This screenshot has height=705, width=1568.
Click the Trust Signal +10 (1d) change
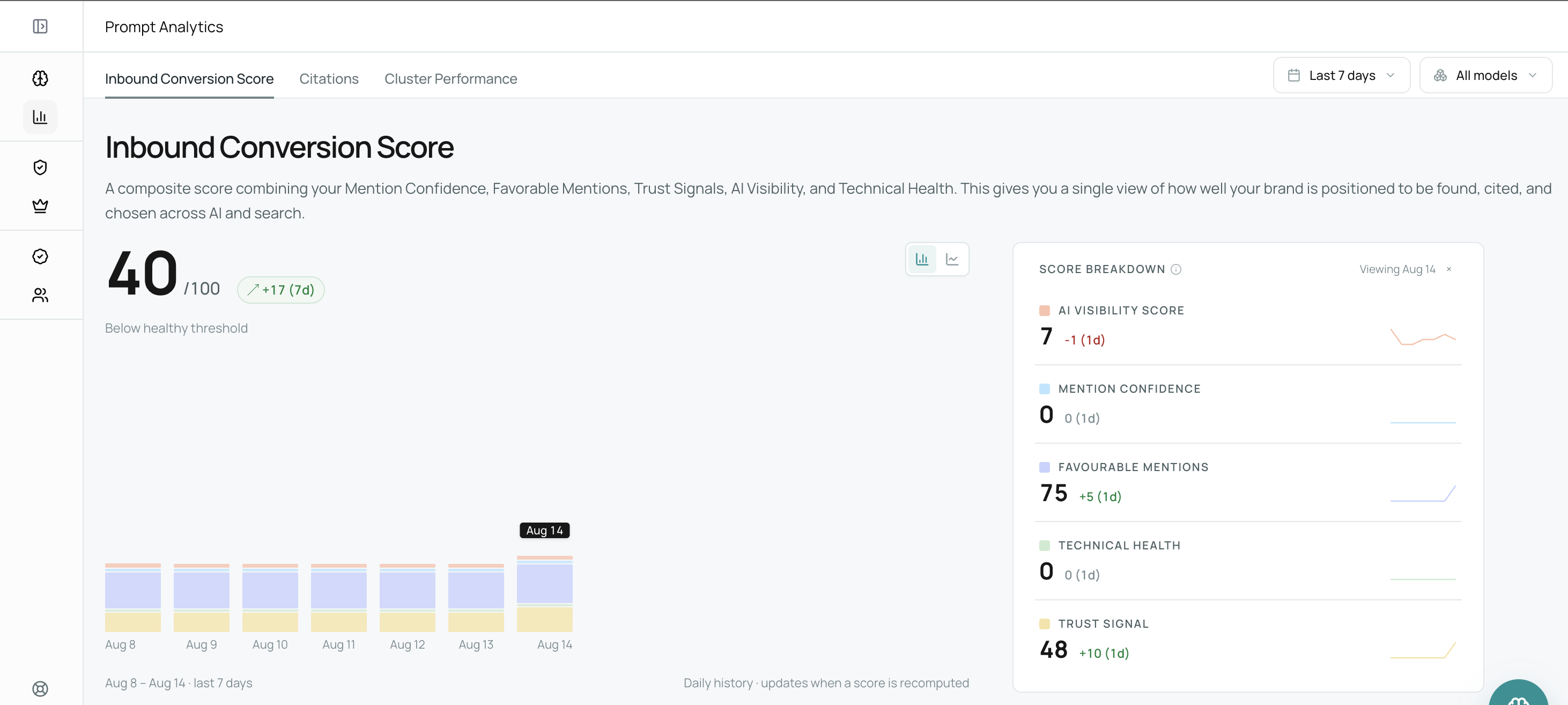pos(1104,653)
